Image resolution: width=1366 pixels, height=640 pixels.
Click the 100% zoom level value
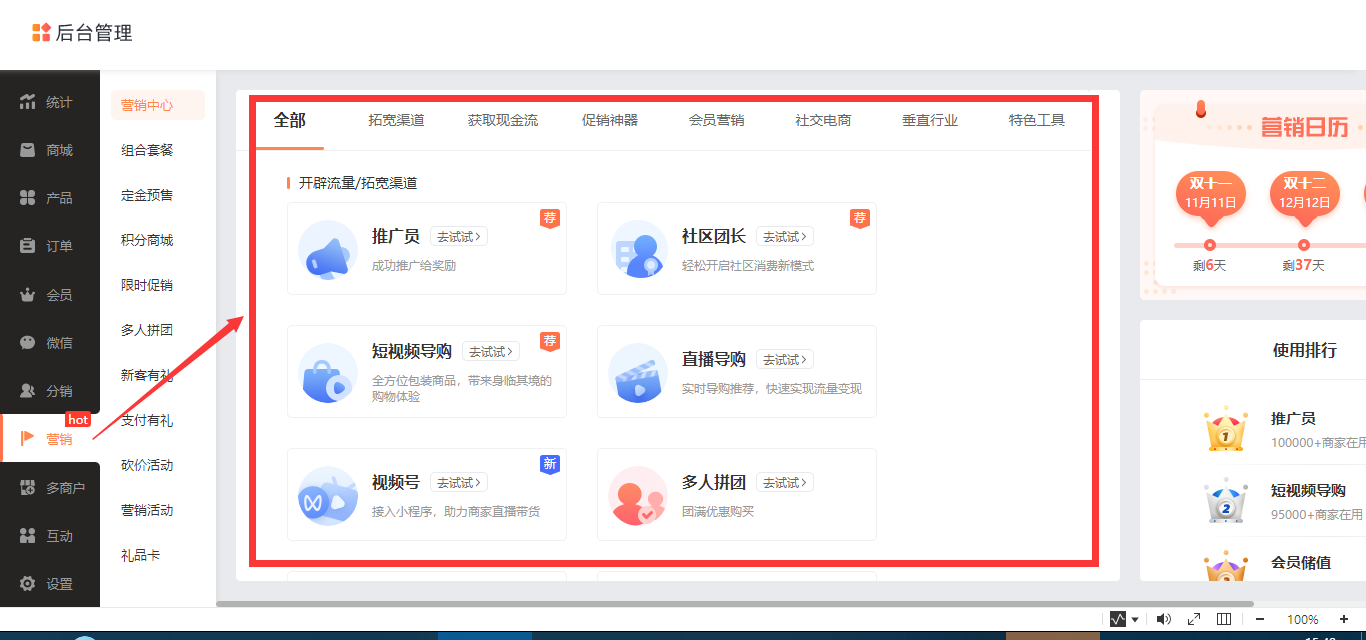pos(1302,620)
